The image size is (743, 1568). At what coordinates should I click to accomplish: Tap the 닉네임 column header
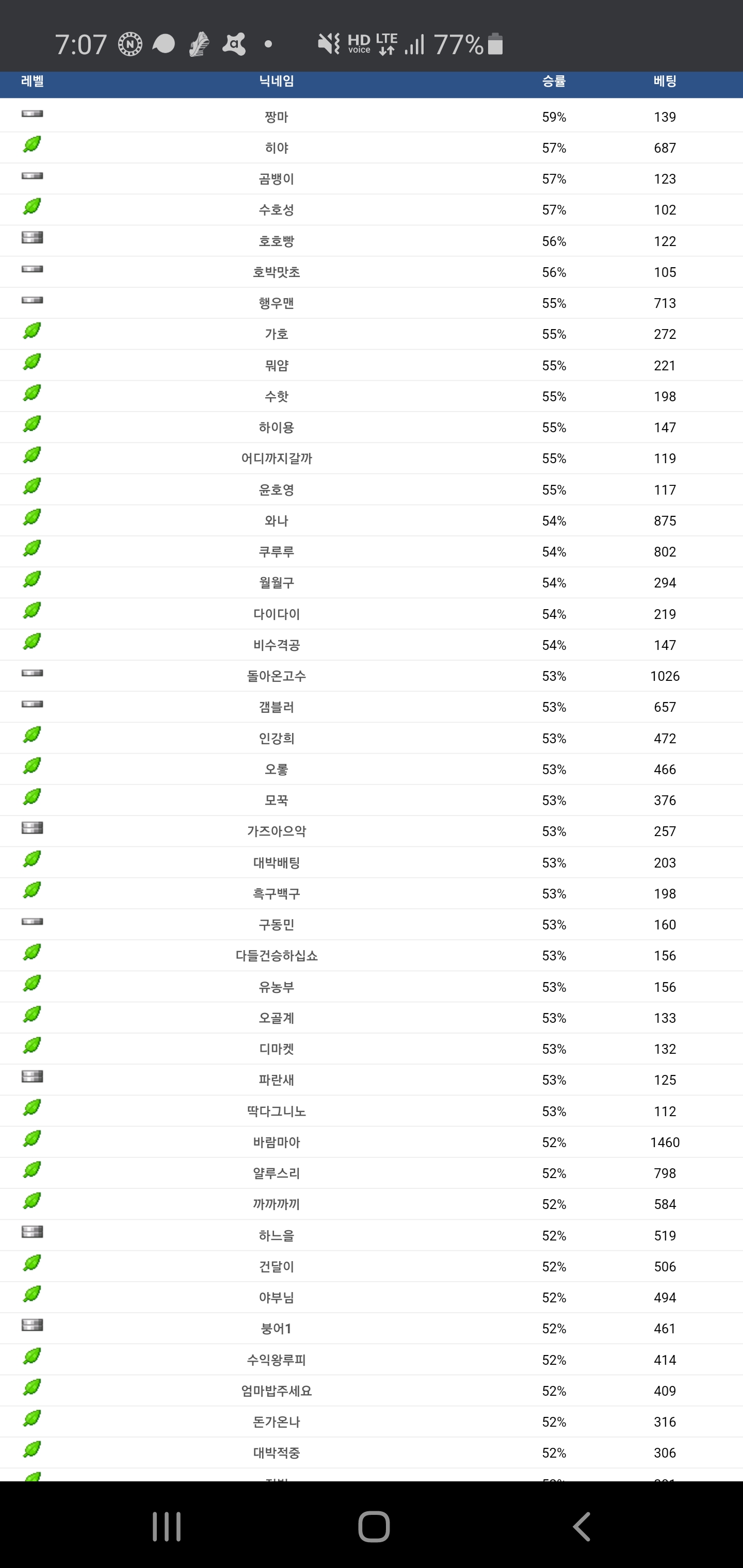277,81
